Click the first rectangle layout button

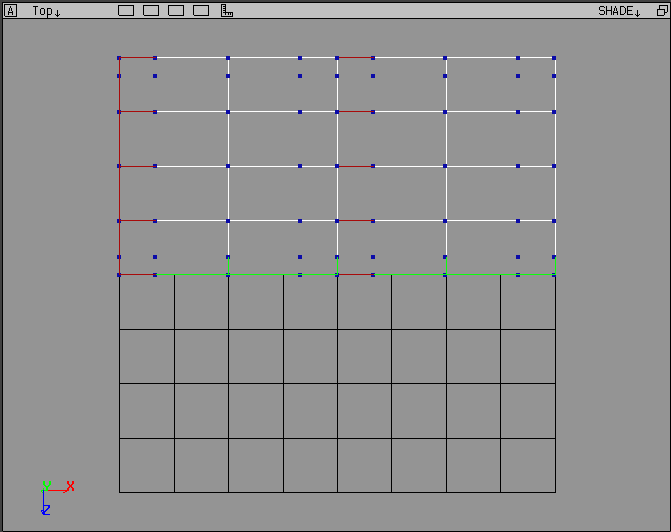tap(126, 11)
